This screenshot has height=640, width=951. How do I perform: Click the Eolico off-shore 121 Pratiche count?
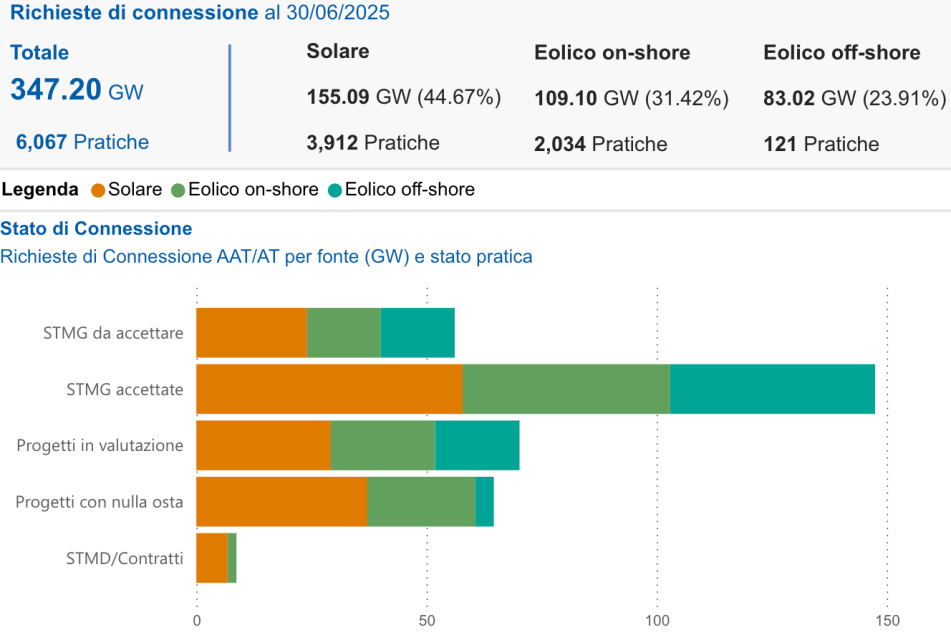click(x=821, y=144)
